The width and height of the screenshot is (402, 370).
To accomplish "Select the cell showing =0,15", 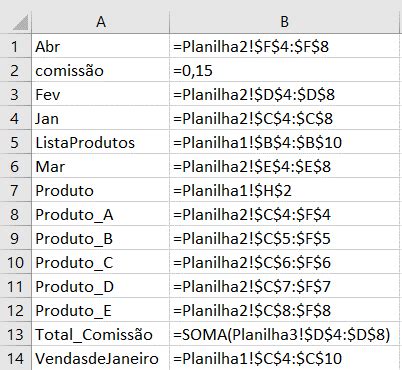I will tap(284, 70).
